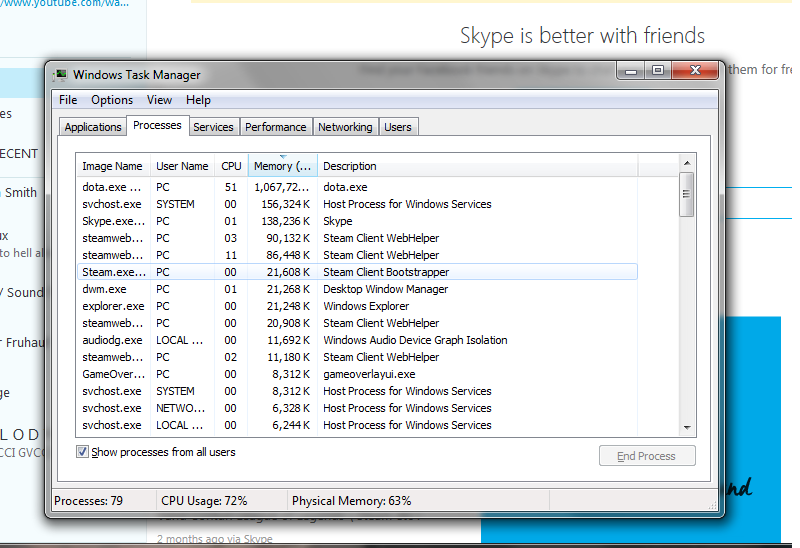Screen dimensions: 800x548
Task: Click Smith contact in Skype sidebar
Action: (21, 193)
